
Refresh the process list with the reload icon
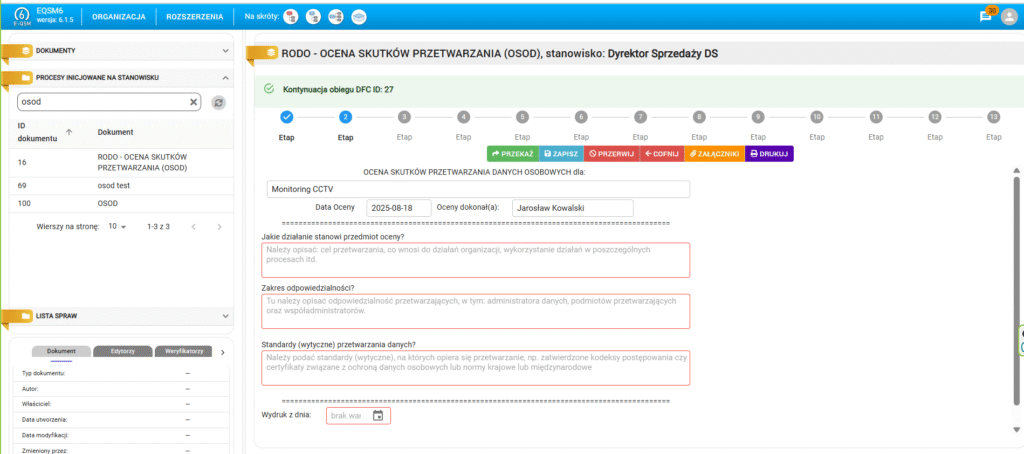click(x=219, y=102)
